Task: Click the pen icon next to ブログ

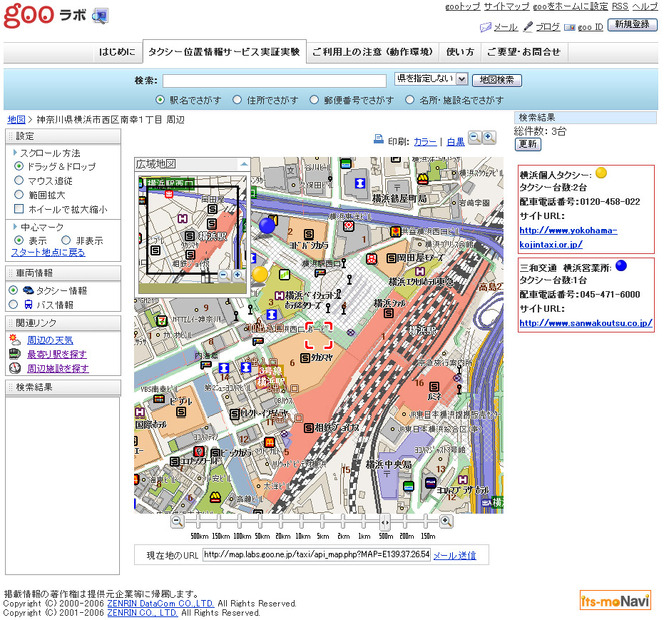Action: 528,27
